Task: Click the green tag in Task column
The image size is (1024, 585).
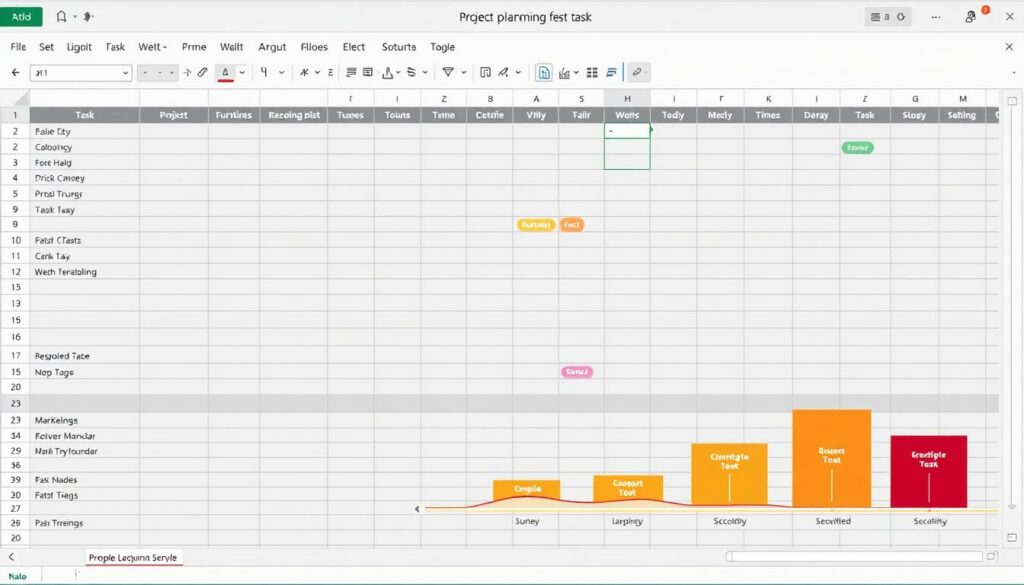Action: click(x=857, y=148)
